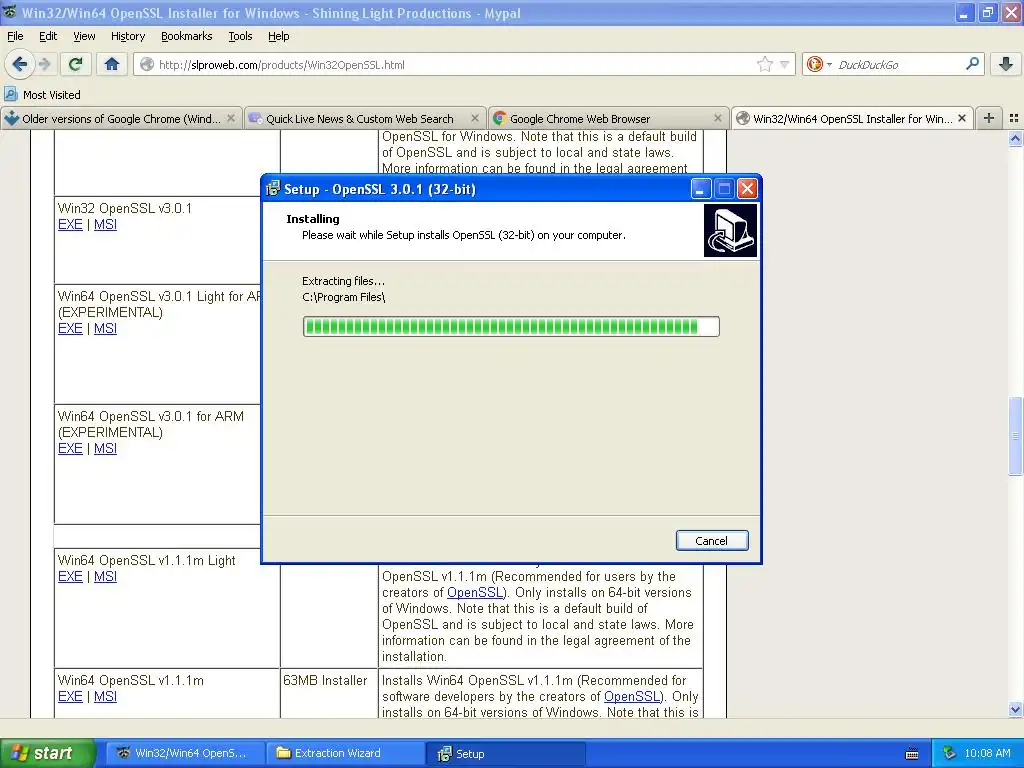Click the site identity globe in address bar
Image resolution: width=1024 pixels, height=768 pixels.
click(147, 64)
